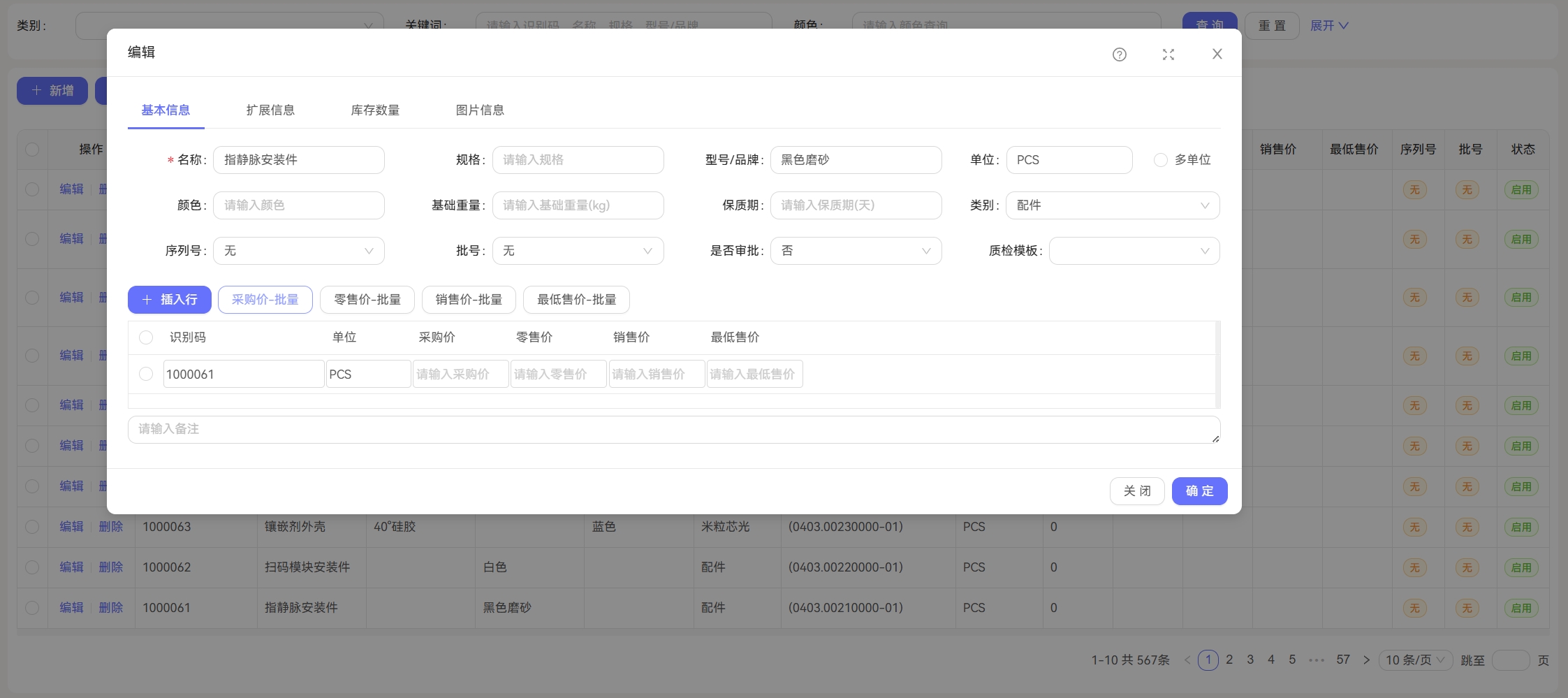Toggle the select-all radio in price table header
The width and height of the screenshot is (1568, 698).
[146, 337]
